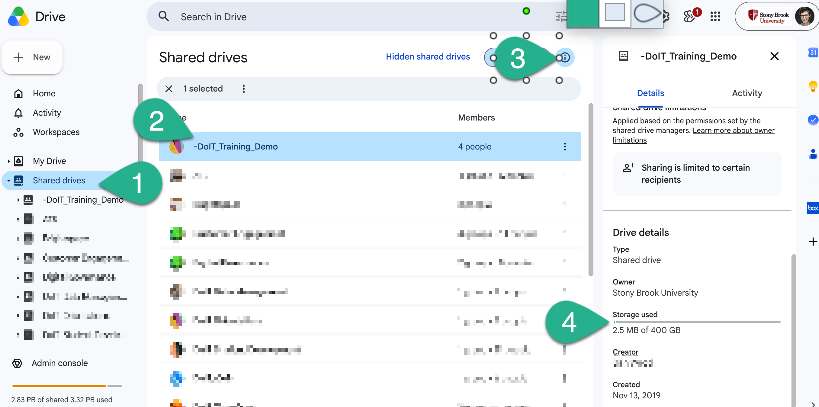Clear selection with X beside 1 selected
This screenshot has width=819, height=407.
[169, 89]
